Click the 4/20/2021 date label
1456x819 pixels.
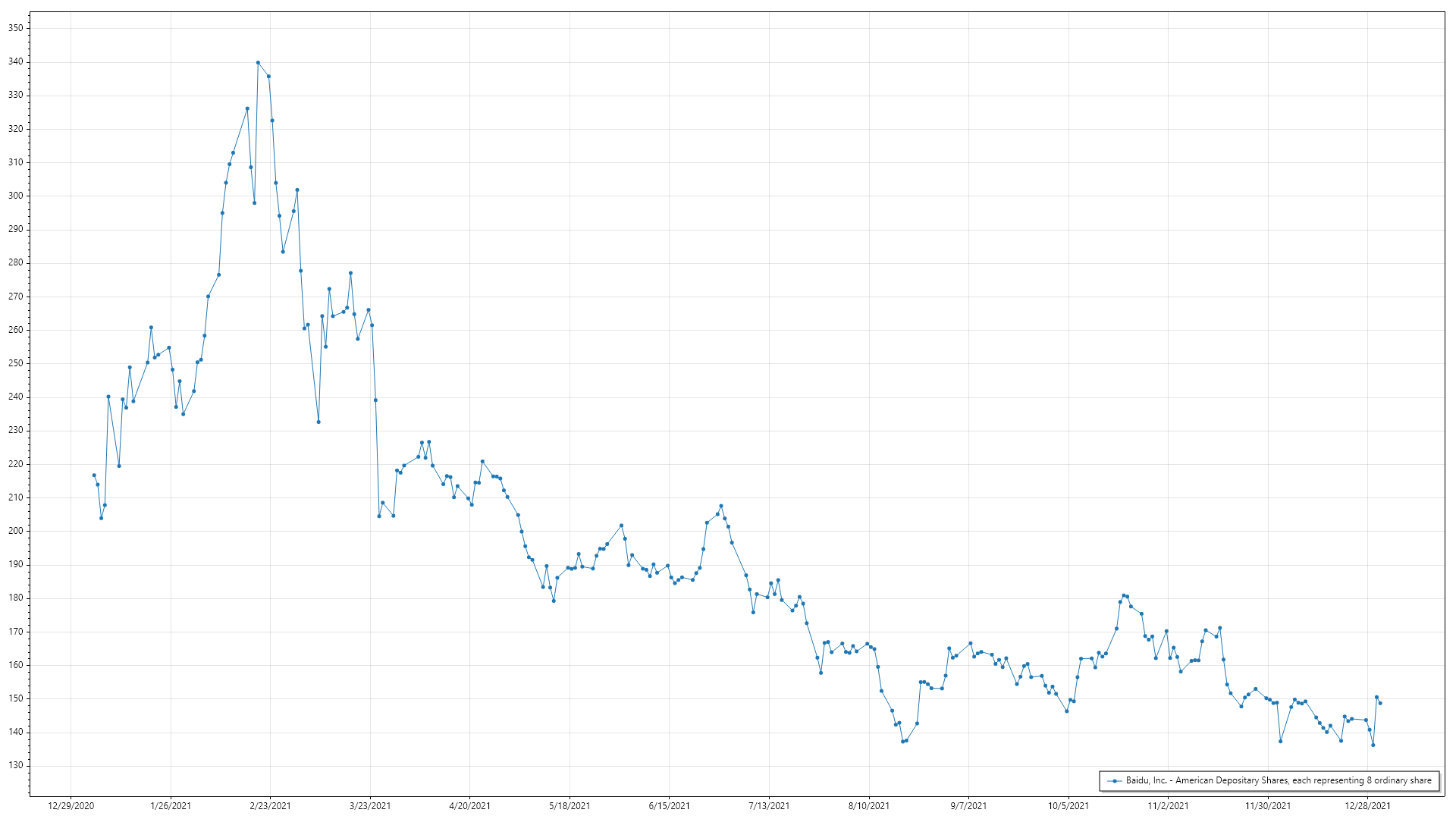470,806
